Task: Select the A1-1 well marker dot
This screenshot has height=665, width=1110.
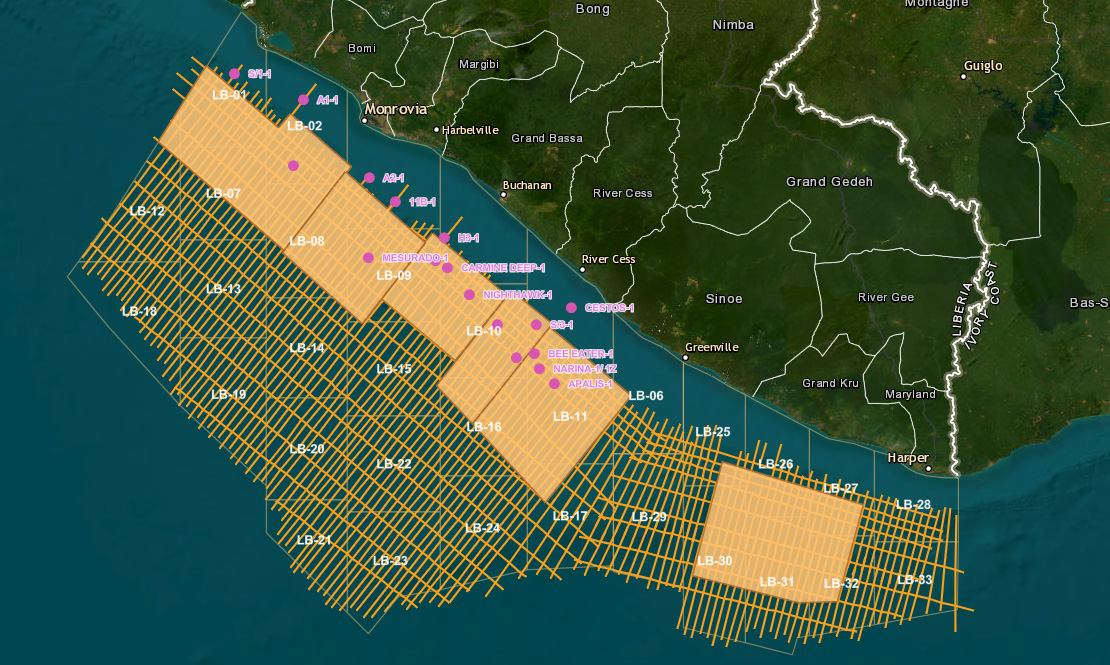Action: (x=303, y=100)
